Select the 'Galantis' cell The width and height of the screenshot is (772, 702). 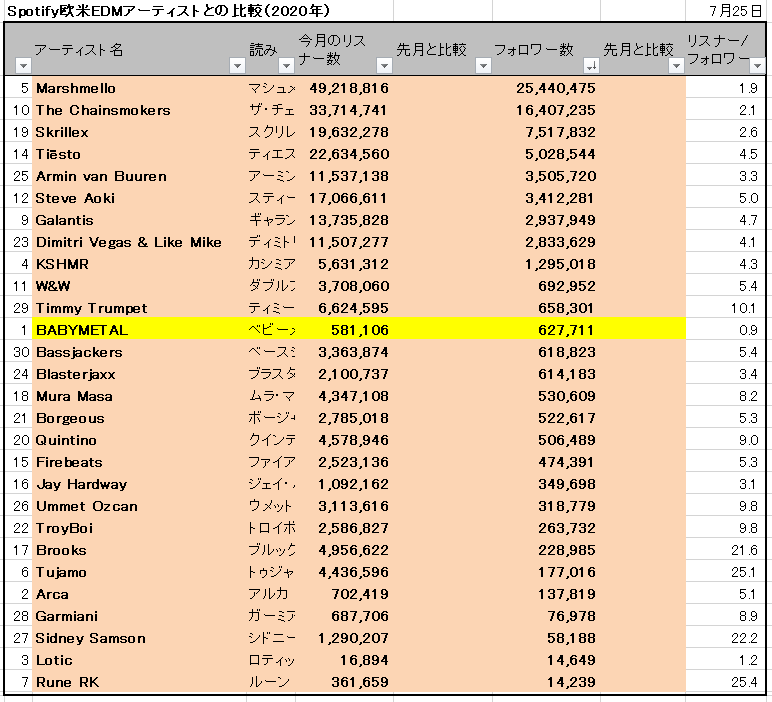tap(139, 220)
